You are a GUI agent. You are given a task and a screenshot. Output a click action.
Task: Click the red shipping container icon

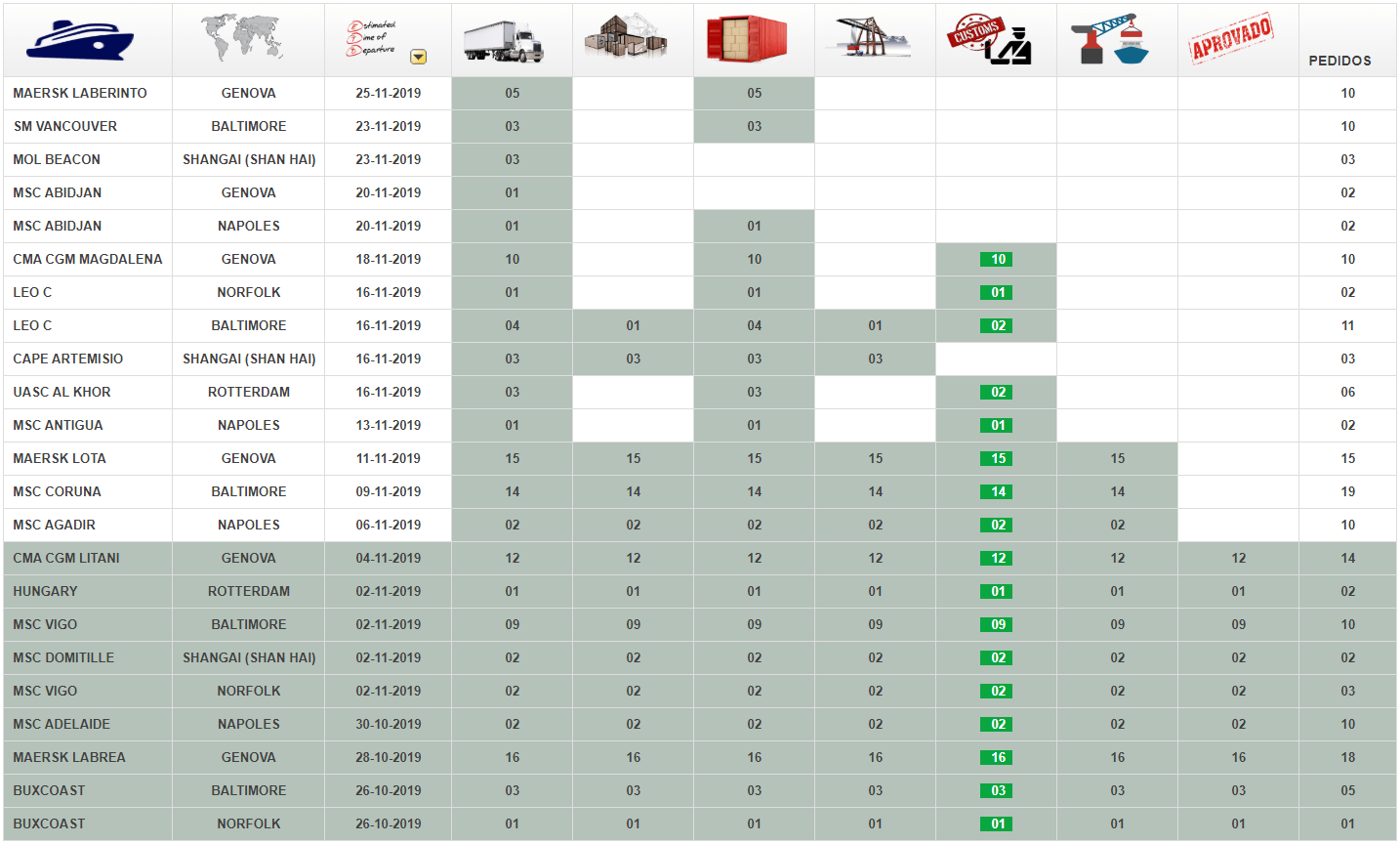tap(747, 40)
